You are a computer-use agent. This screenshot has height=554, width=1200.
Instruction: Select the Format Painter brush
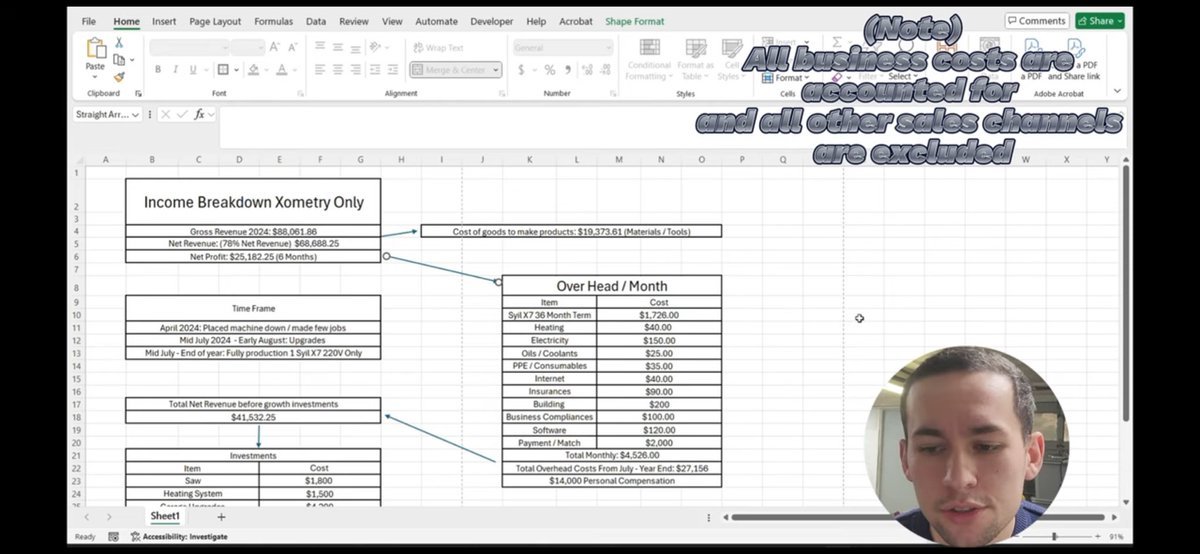[119, 76]
